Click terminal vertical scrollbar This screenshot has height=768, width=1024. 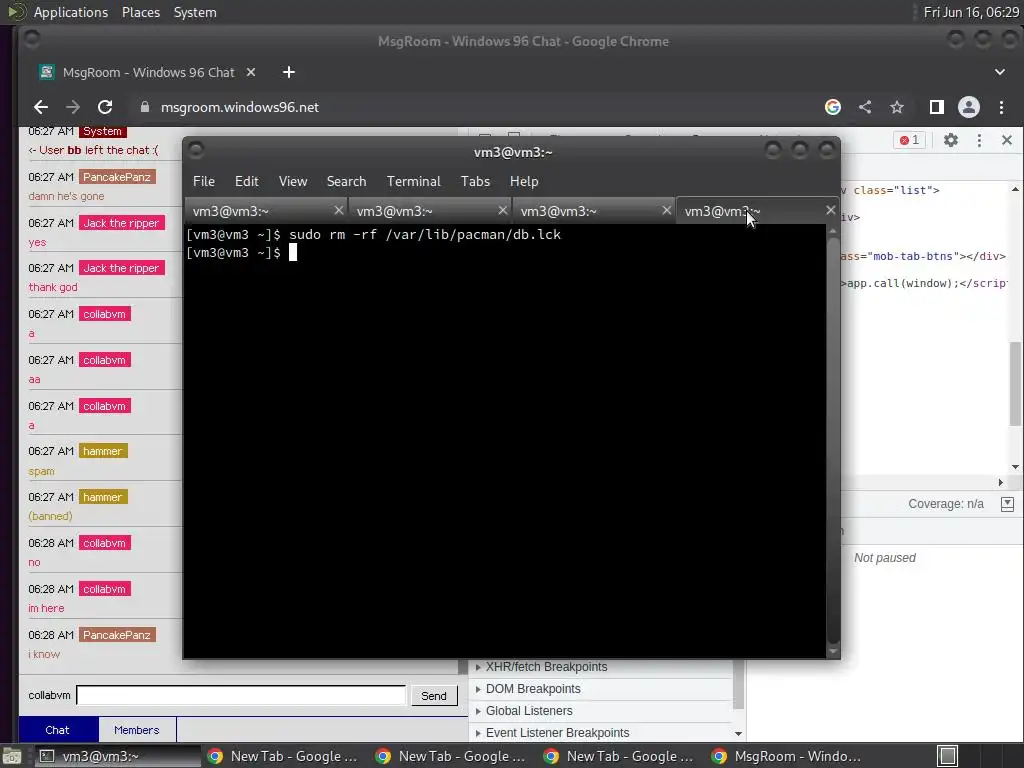(833, 442)
